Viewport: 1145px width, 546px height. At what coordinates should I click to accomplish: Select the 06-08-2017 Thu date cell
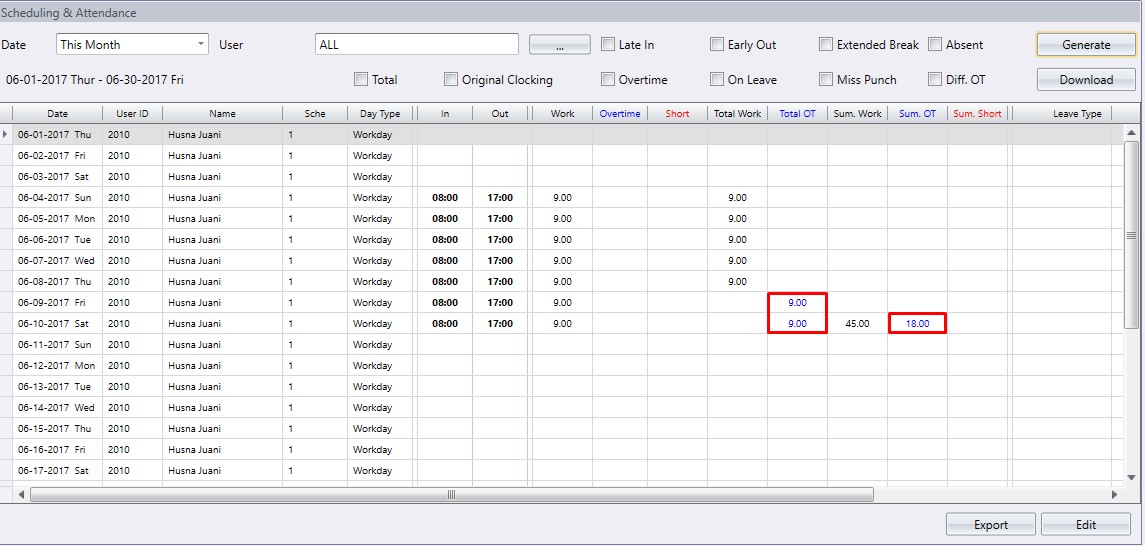point(58,282)
